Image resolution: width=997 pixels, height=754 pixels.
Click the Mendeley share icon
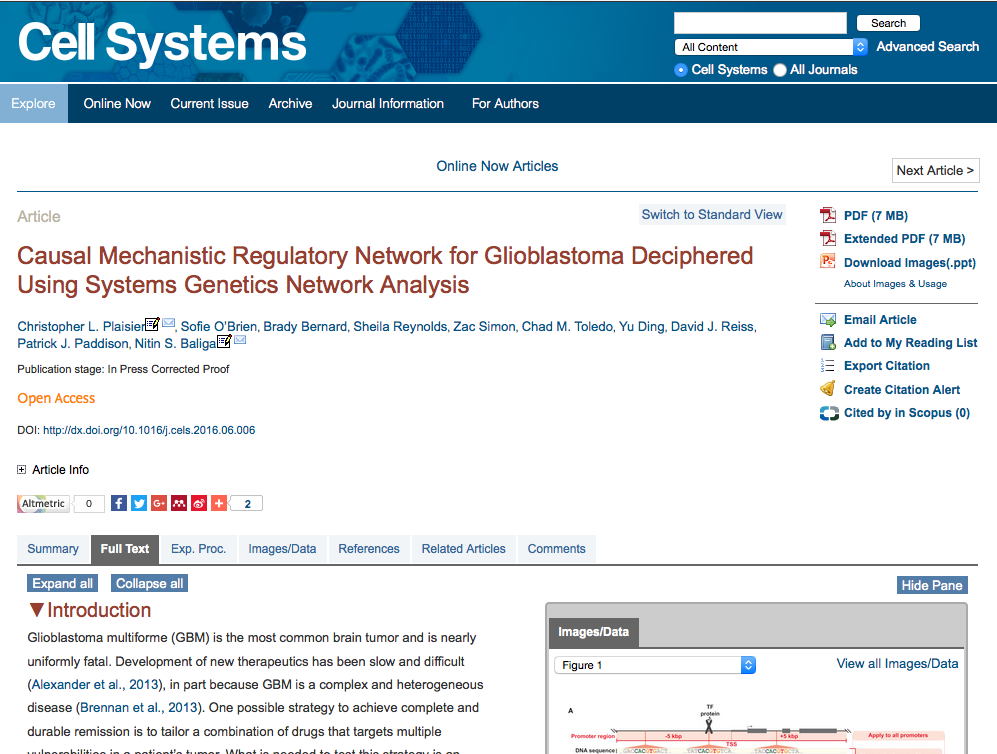pyautogui.click(x=179, y=504)
